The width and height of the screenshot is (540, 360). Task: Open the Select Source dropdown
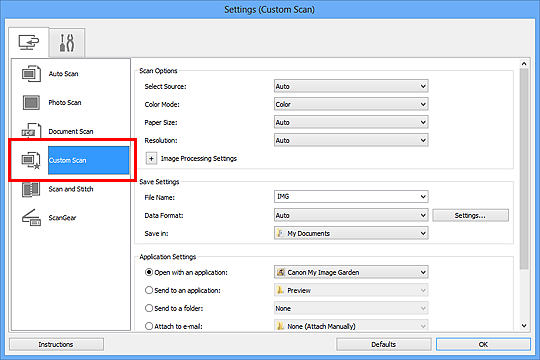[351, 86]
